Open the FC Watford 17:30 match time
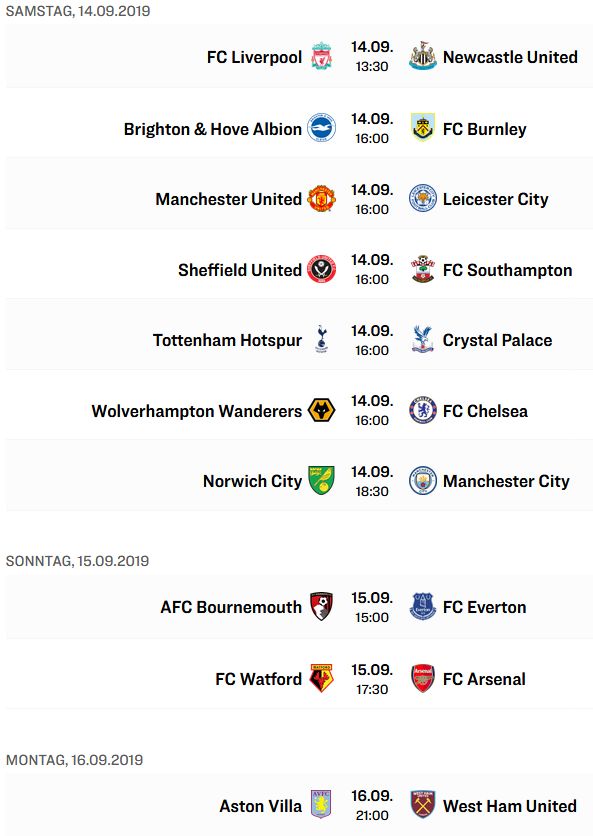 (x=372, y=689)
